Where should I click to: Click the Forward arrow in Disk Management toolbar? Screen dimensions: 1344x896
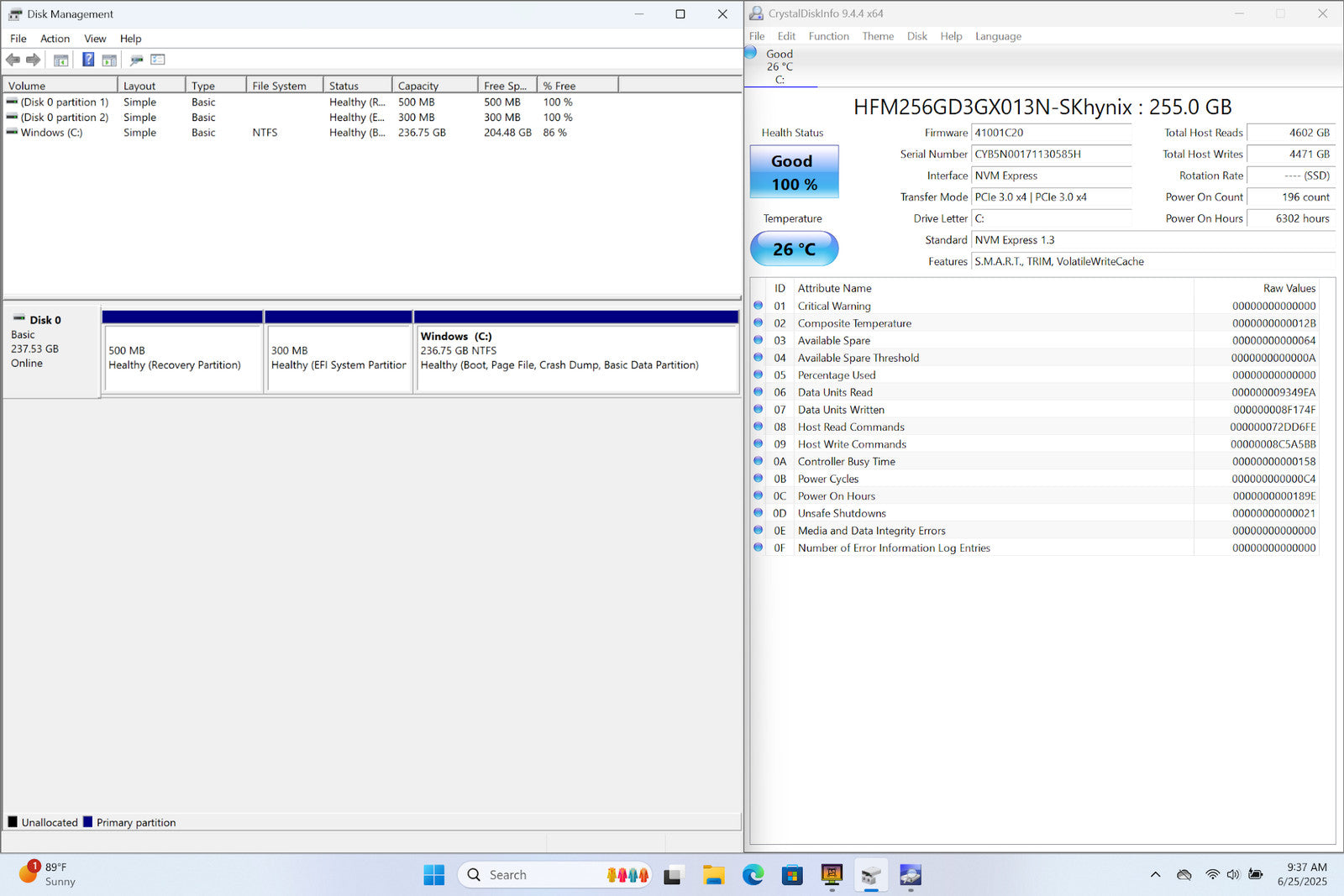[34, 60]
